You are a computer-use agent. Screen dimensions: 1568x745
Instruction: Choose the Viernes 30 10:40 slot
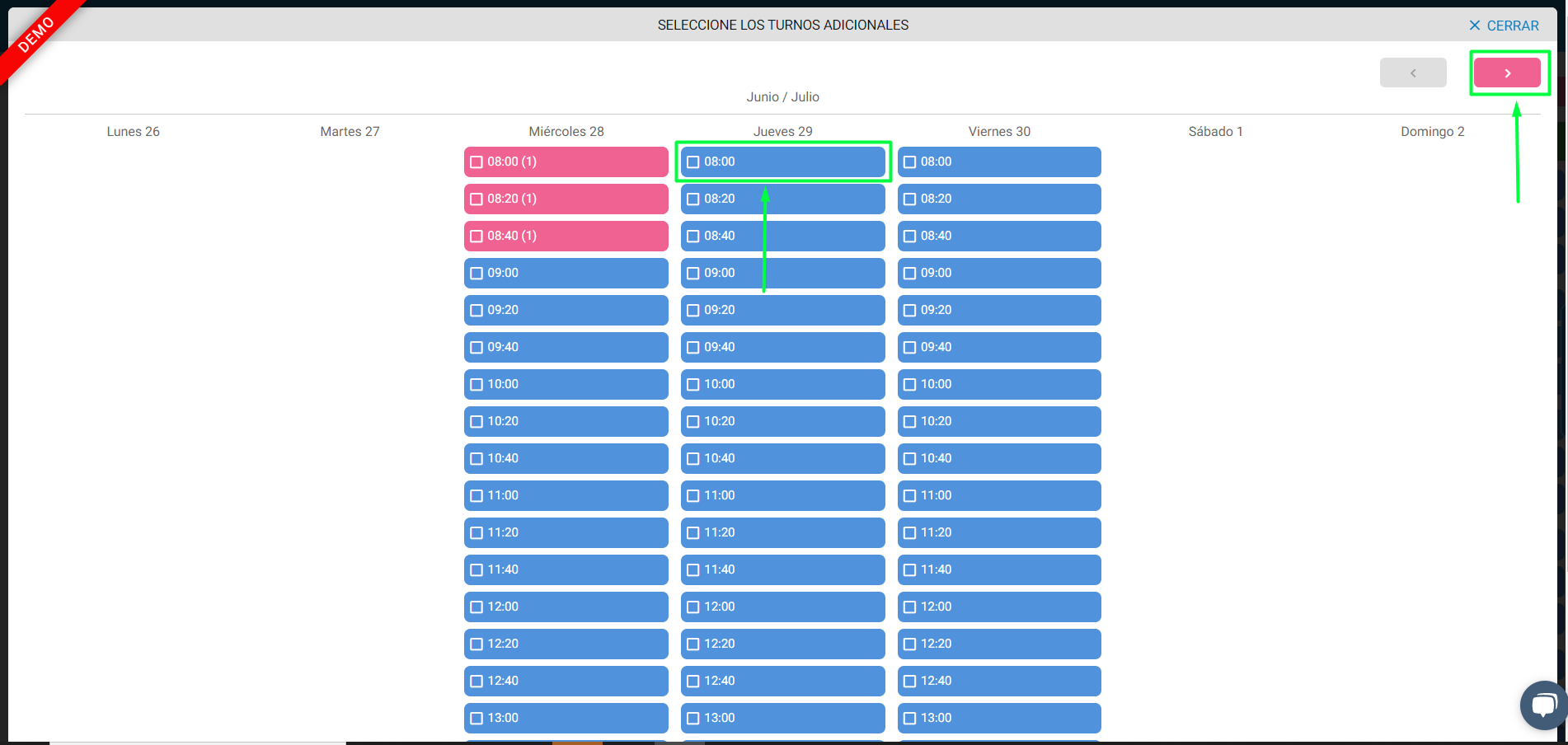999,458
